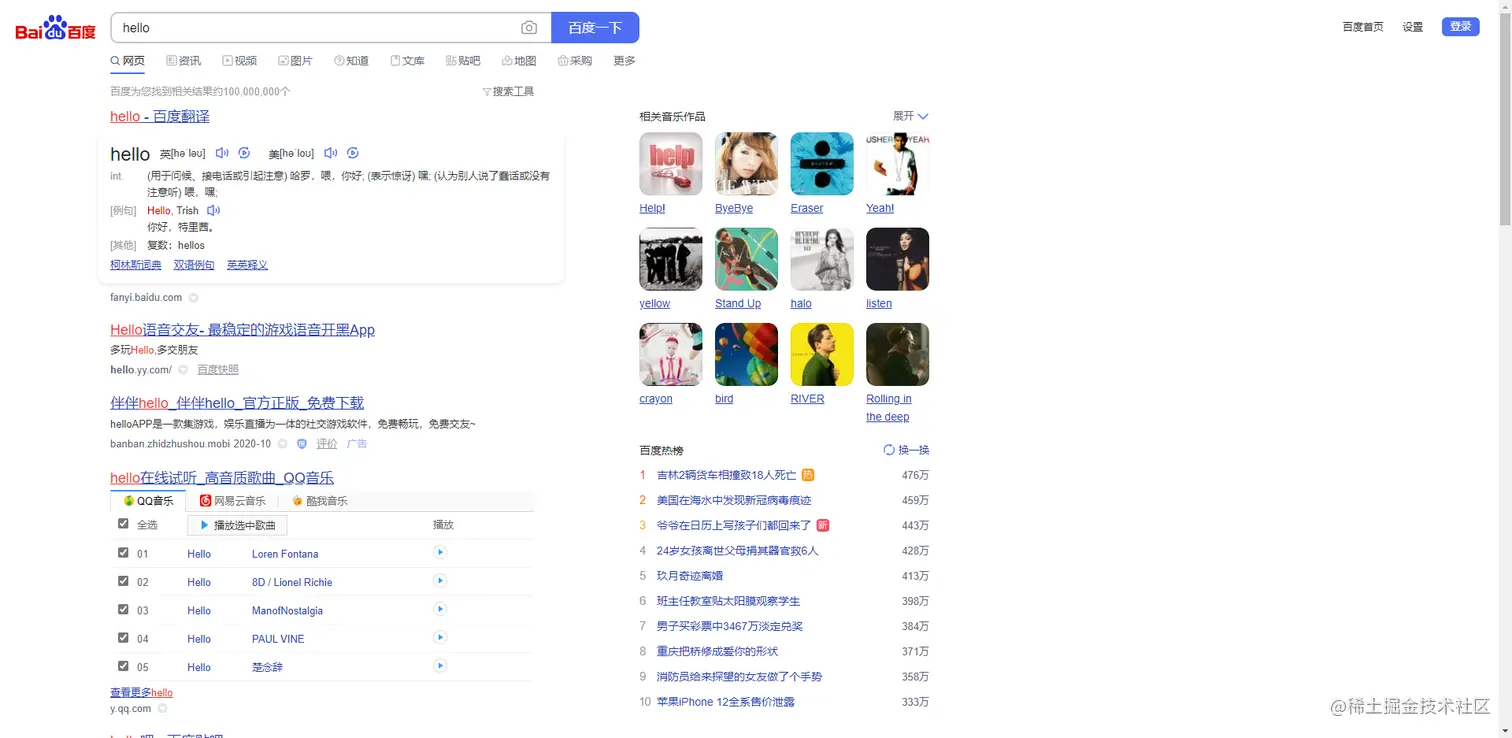The image size is (1512, 738).
Task: Click the 百度一下 search button
Action: [x=595, y=28]
